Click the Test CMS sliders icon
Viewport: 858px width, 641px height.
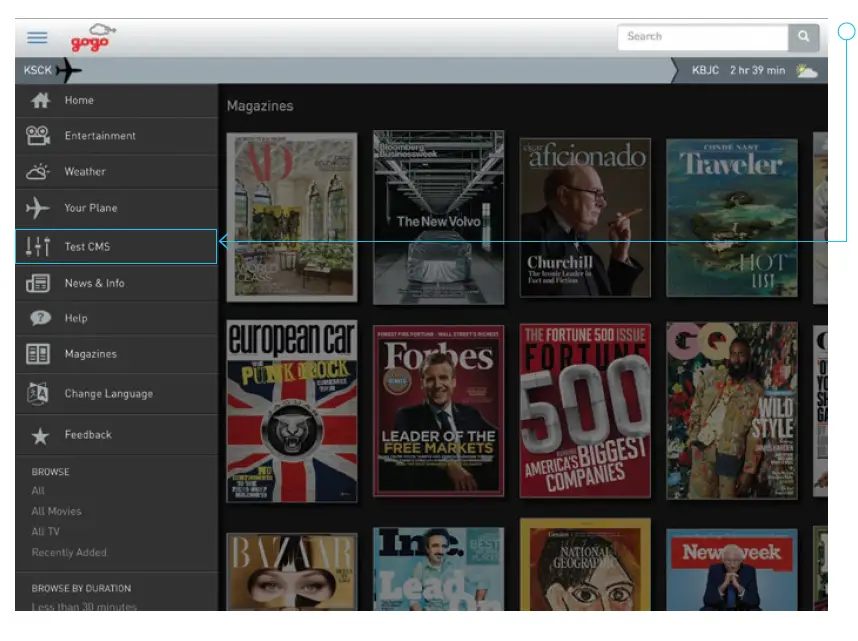[38, 247]
